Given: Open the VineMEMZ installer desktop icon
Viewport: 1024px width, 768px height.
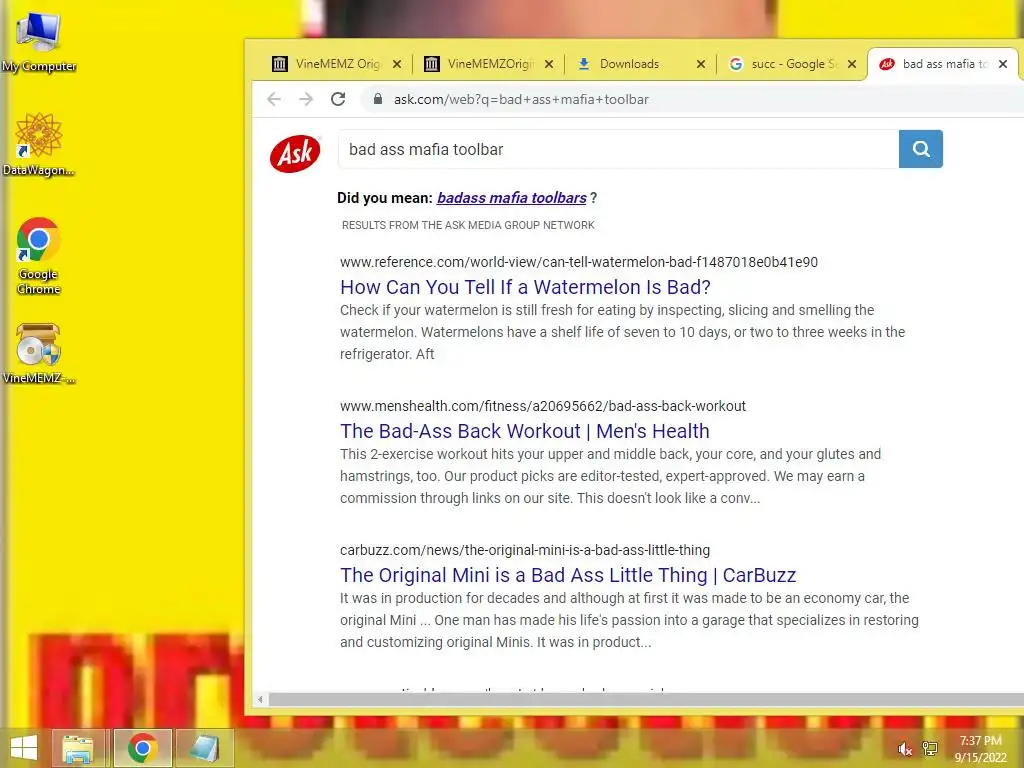Looking at the screenshot, I should pyautogui.click(x=38, y=353).
